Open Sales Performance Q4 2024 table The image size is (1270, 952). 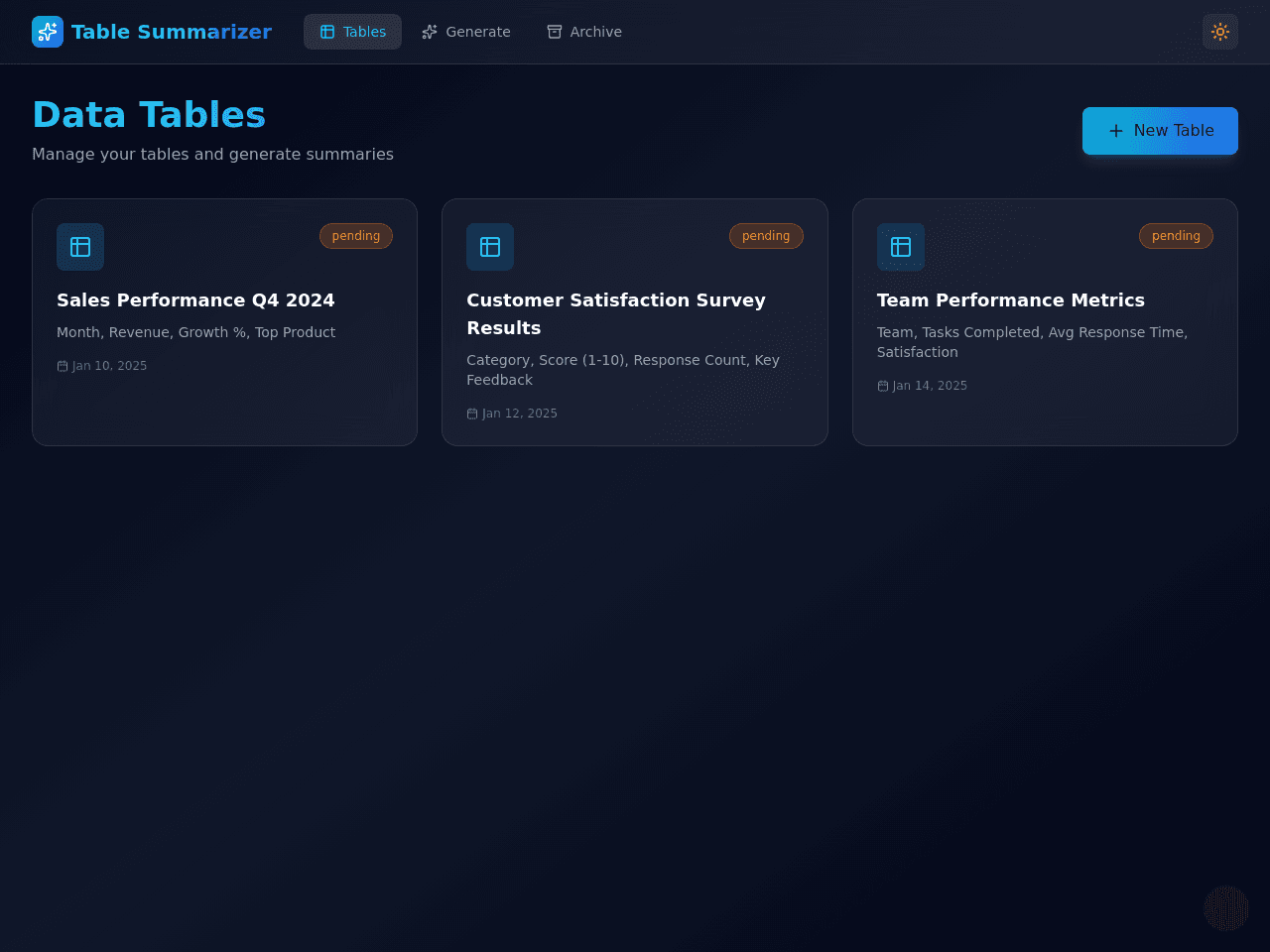(195, 300)
